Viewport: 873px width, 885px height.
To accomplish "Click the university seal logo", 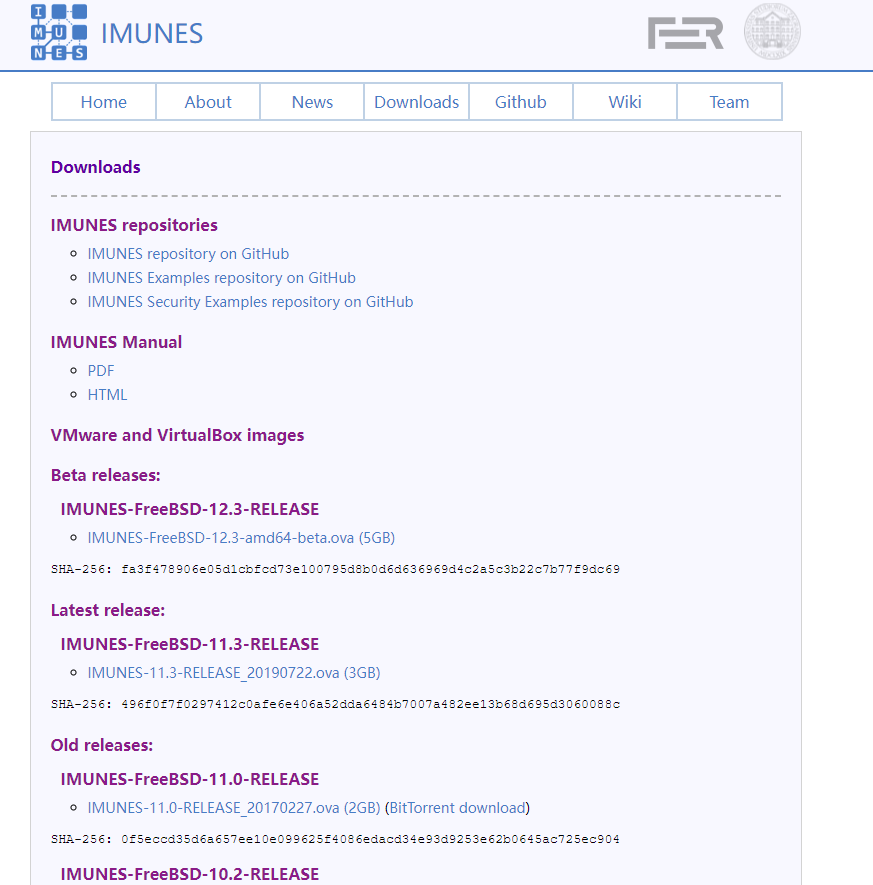I will tap(772, 32).
